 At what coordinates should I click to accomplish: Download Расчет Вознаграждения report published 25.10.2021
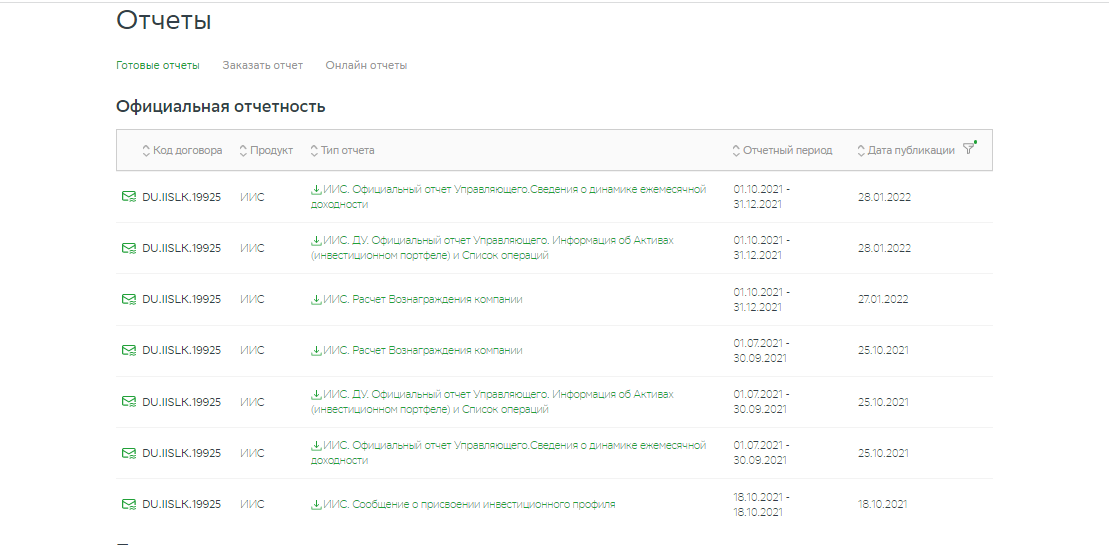417,350
